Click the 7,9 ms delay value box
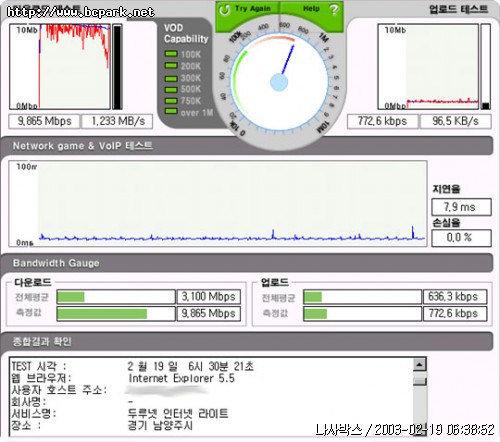The height and width of the screenshot is (442, 500). coord(461,207)
